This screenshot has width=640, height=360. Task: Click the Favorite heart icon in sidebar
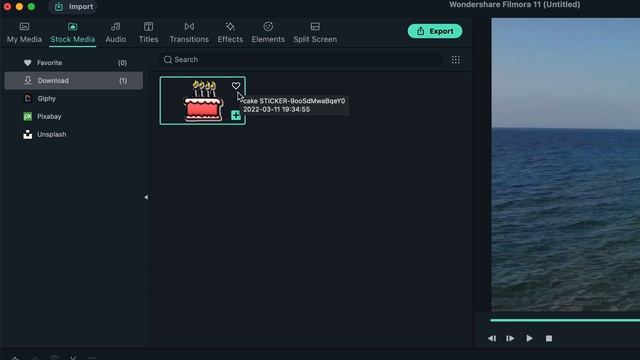(27, 63)
